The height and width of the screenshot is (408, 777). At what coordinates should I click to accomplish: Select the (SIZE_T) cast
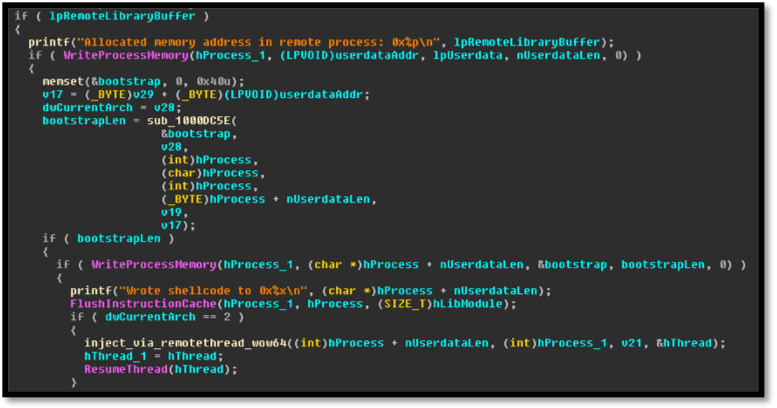pyautogui.click(x=405, y=303)
